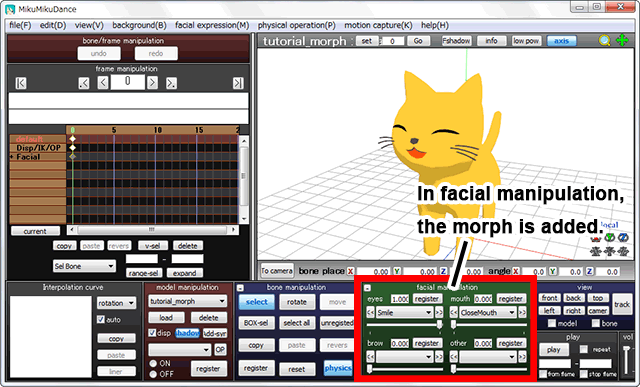Click the blue Z axis rotation icon

point(623,238)
